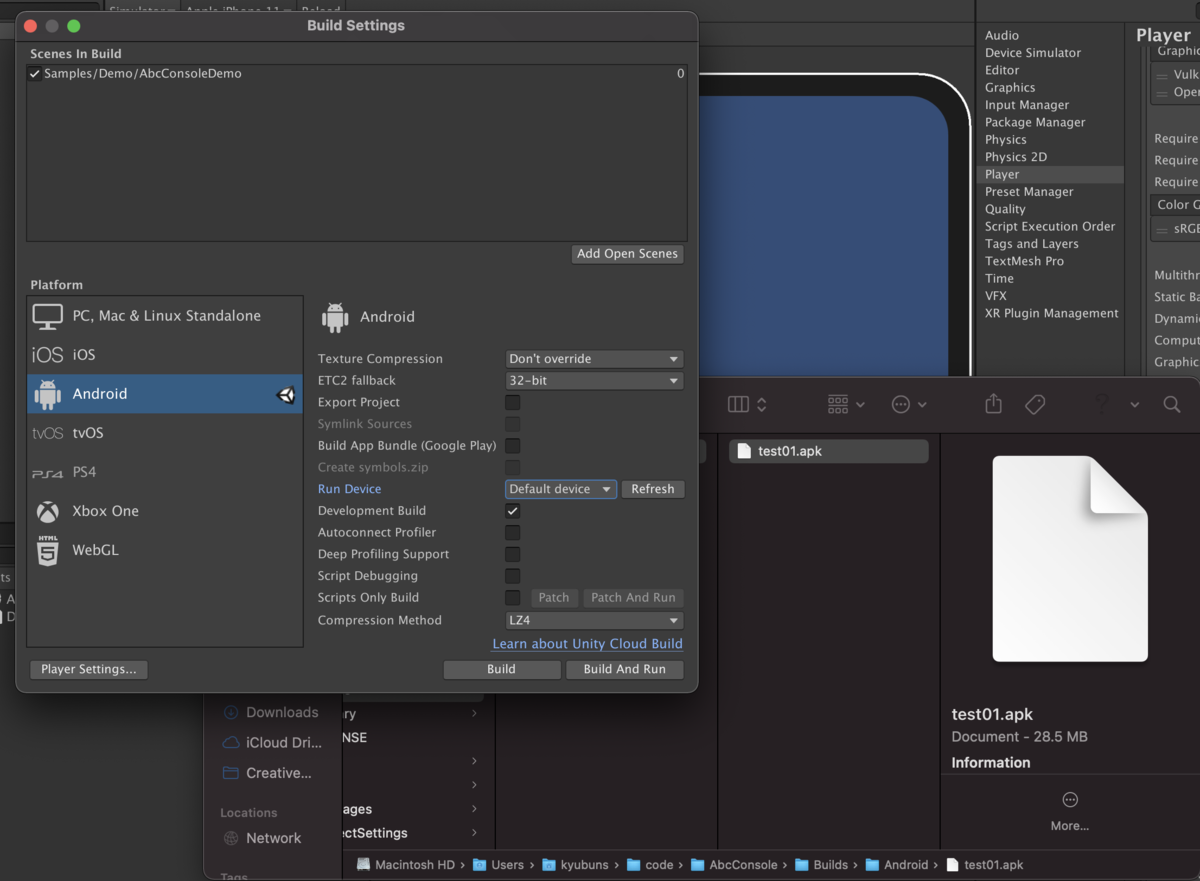1200x881 pixels.
Task: Disable Development Build checkbox
Action: [512, 511]
